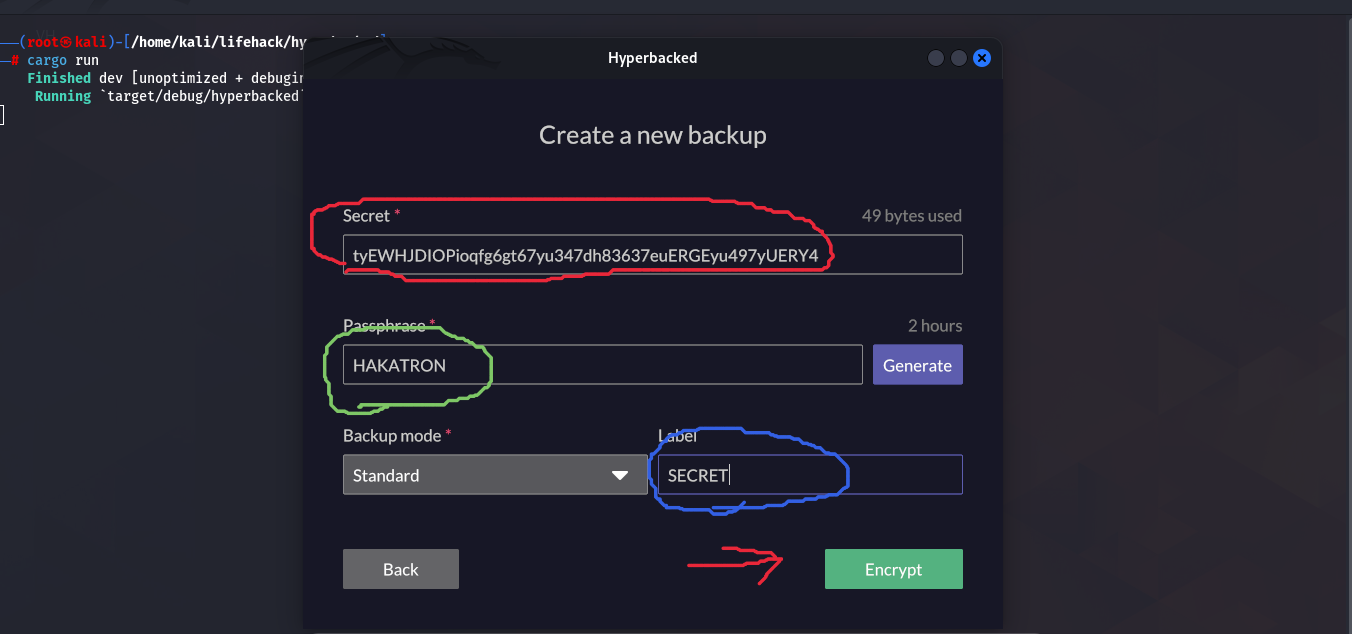Expand the Backup mode dropdown arrow
This screenshot has height=634, width=1352.
click(620, 475)
